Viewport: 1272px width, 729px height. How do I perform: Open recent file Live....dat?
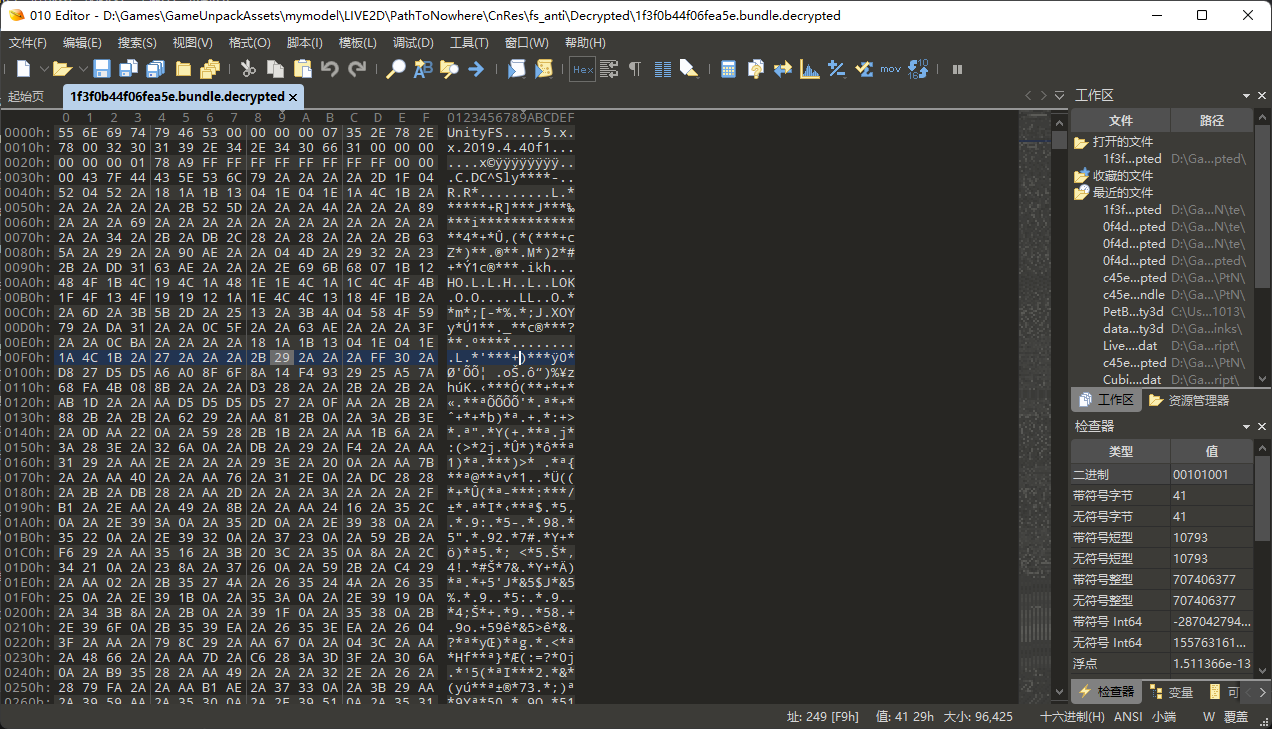tap(1132, 346)
